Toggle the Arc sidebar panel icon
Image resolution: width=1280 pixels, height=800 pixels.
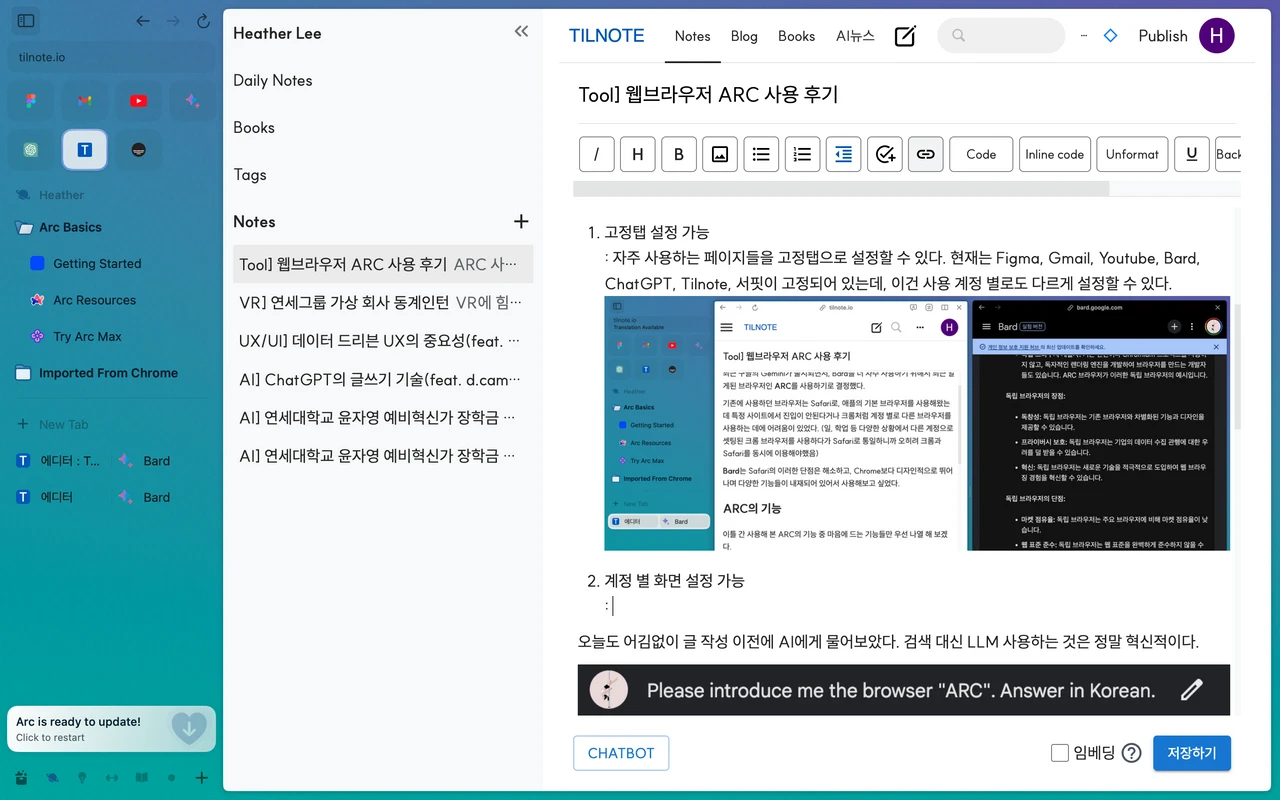(x=27, y=20)
